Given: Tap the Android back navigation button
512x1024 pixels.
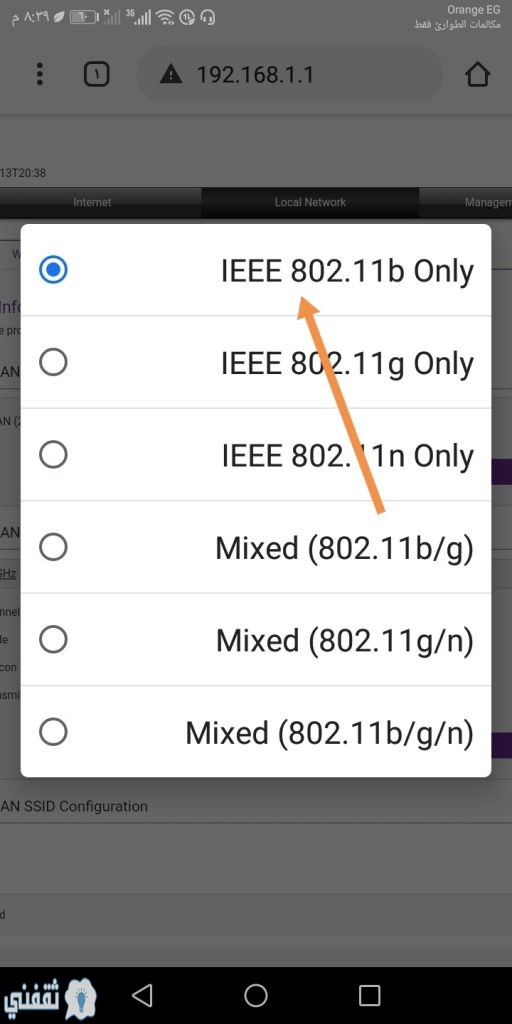Looking at the screenshot, I should click(x=142, y=995).
